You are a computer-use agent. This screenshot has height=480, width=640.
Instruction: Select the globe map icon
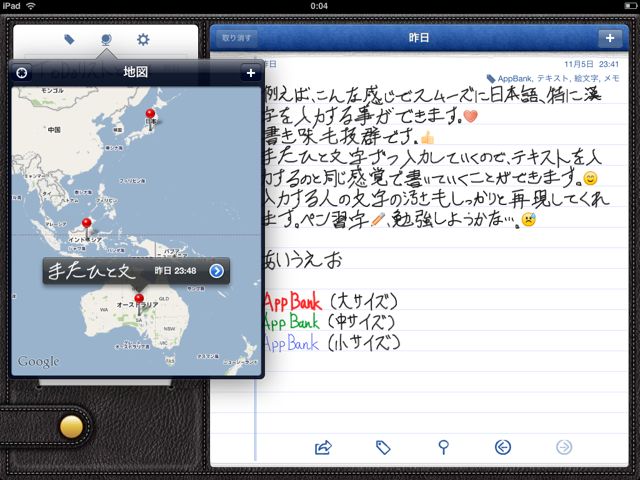(106, 40)
